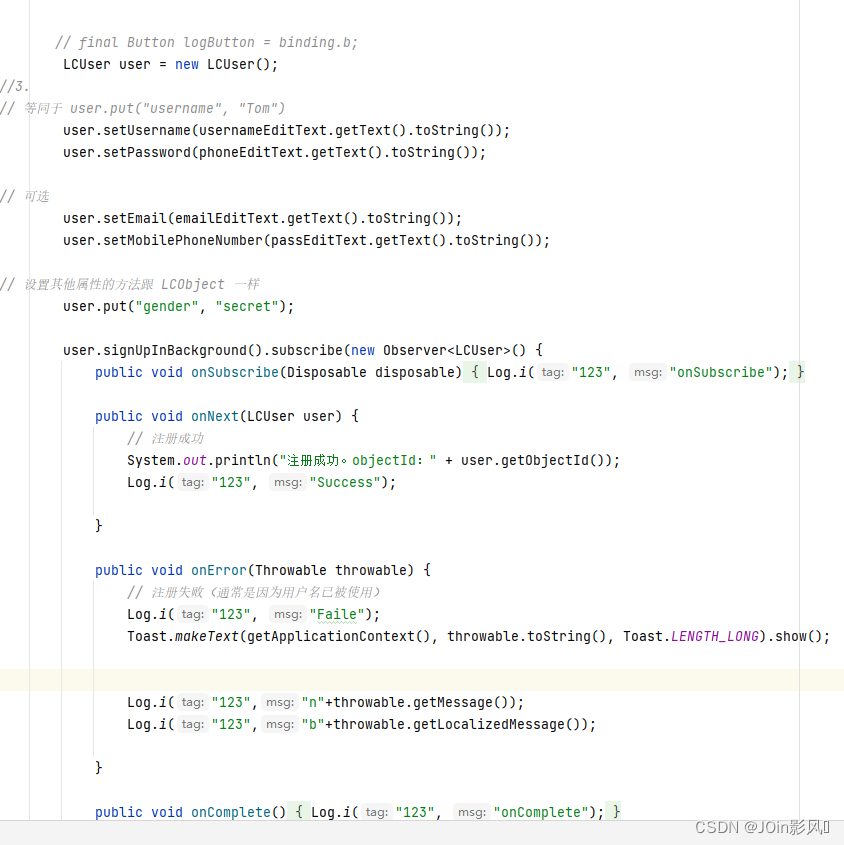Screen dimensions: 844x845
Task: Click the onError method name
Action: pos(218,570)
